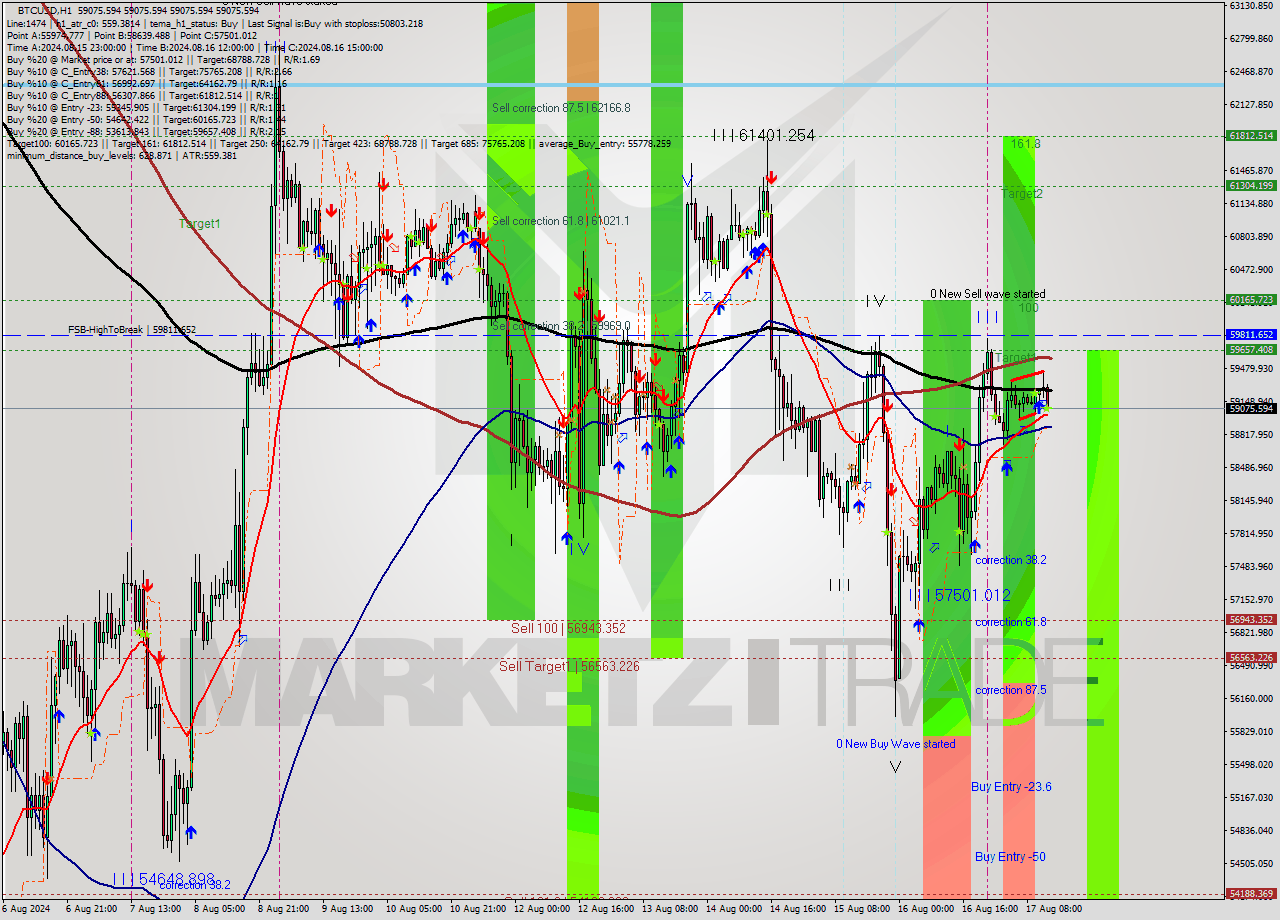Click the 'I I I 61401.254' wave label
This screenshot has width=1280, height=920.
764,135
